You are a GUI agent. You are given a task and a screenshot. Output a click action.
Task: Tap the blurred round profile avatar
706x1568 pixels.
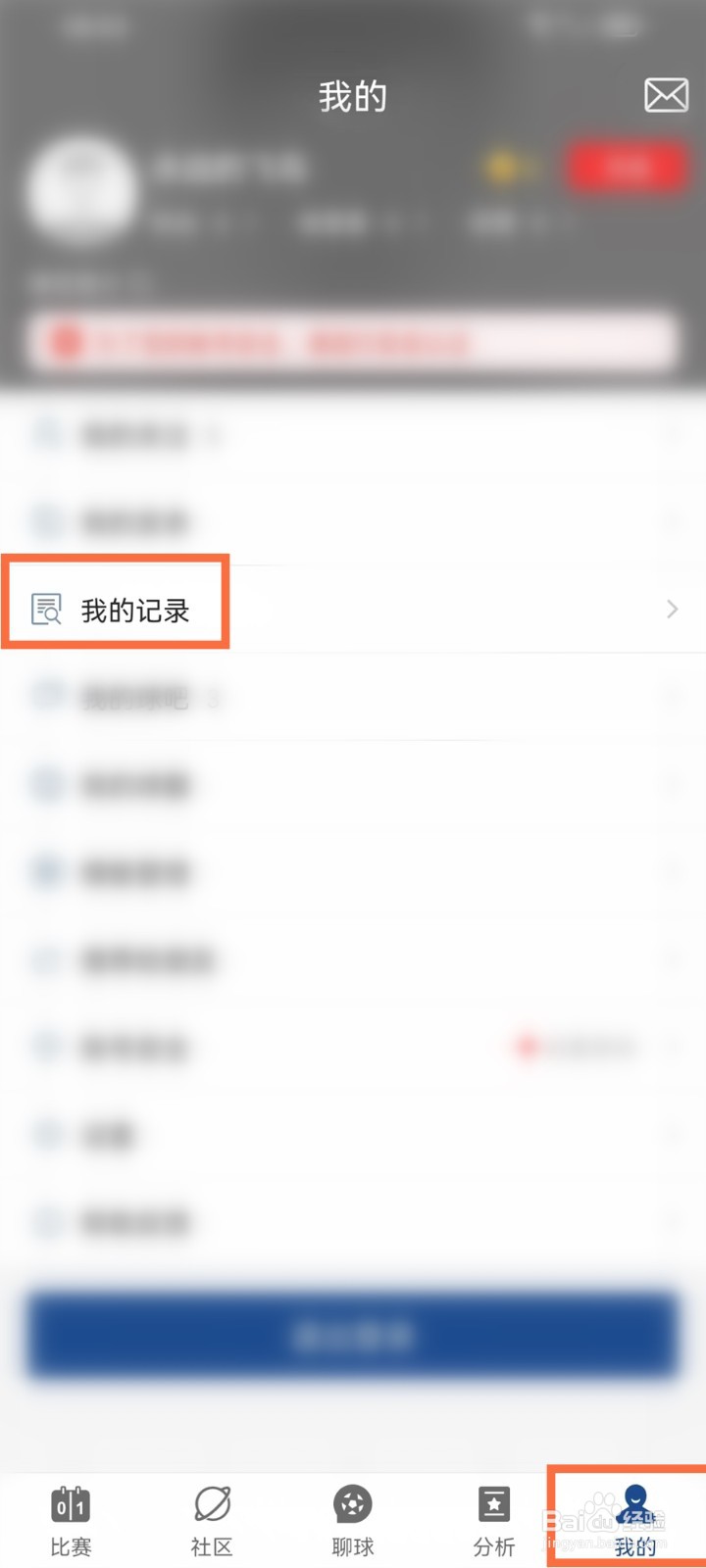[x=80, y=190]
